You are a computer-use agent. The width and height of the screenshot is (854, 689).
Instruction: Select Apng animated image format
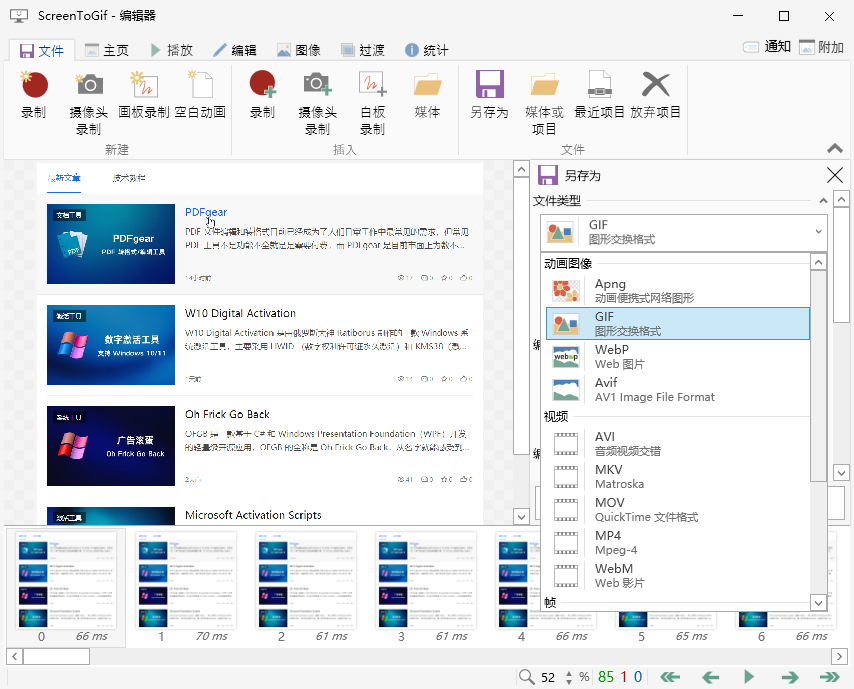point(678,291)
